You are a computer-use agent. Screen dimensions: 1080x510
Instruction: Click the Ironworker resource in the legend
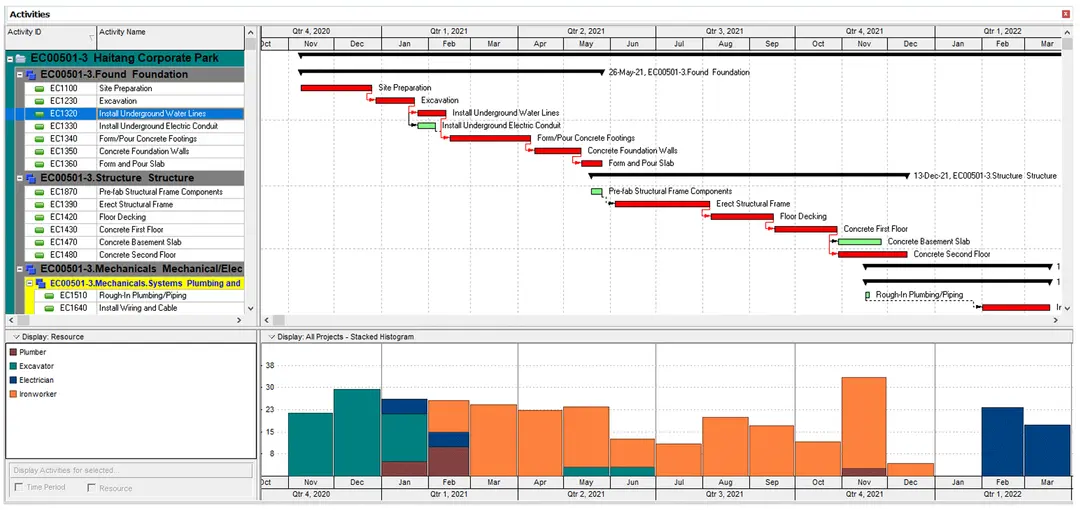tap(38, 394)
